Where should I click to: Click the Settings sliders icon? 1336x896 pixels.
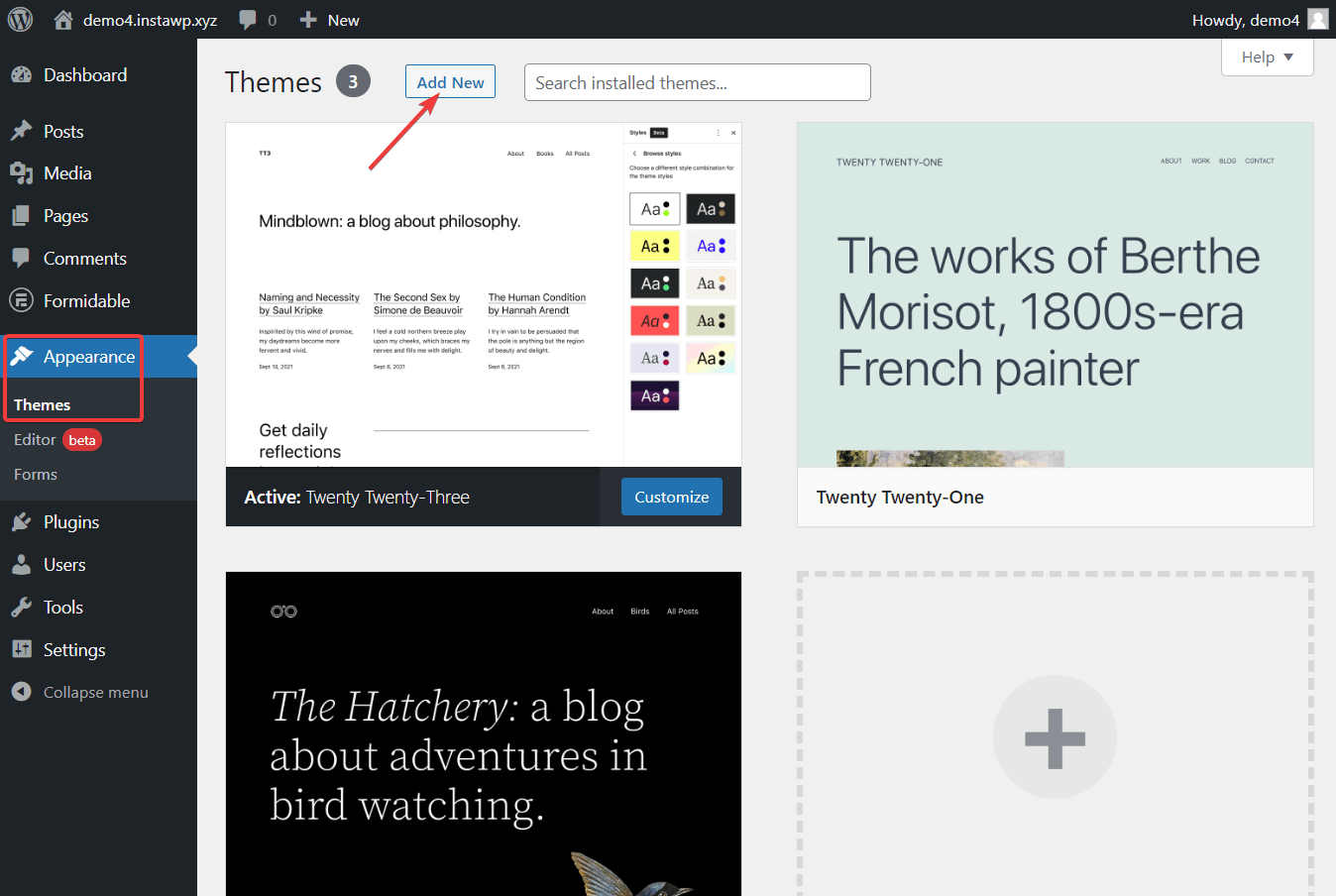[22, 649]
